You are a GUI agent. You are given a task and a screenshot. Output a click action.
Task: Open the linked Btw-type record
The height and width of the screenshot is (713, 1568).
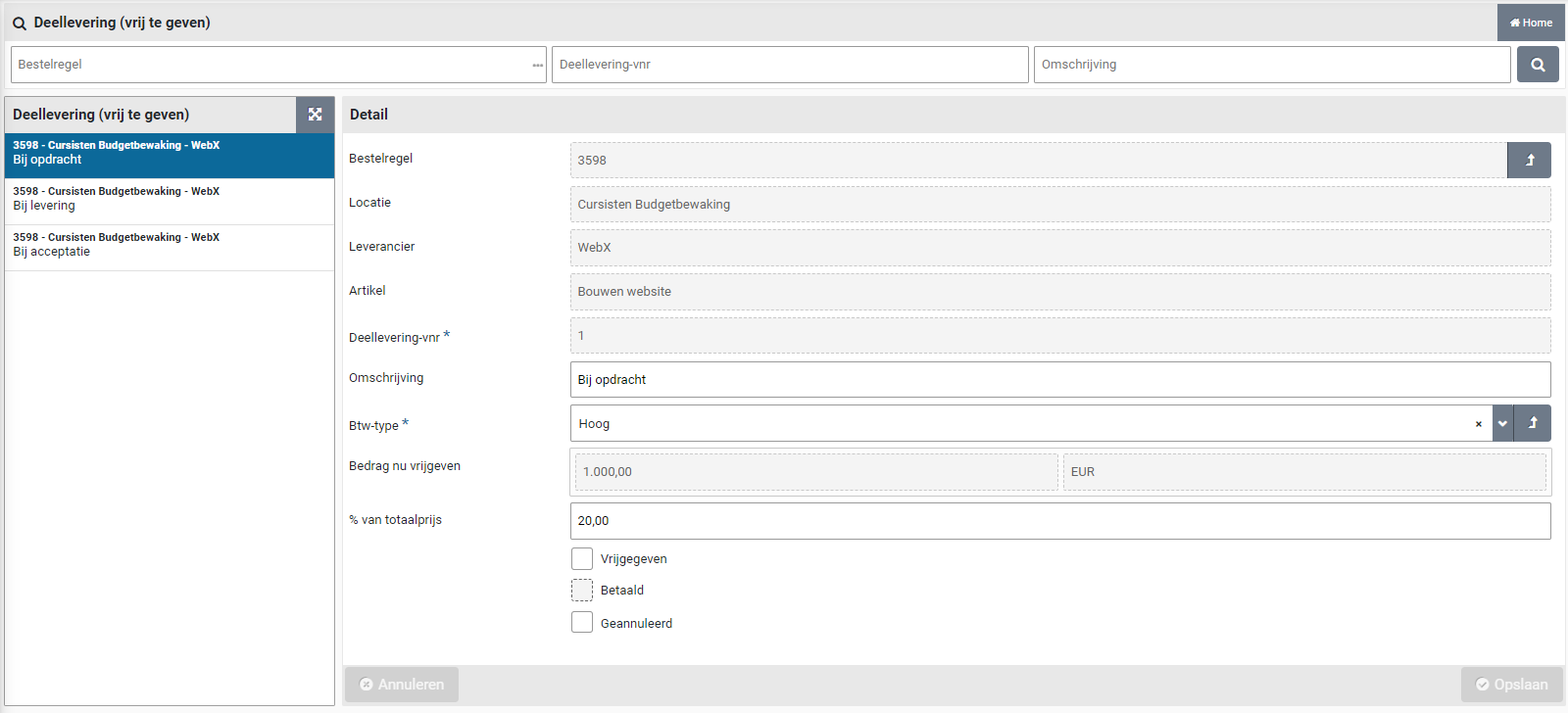point(1533,423)
